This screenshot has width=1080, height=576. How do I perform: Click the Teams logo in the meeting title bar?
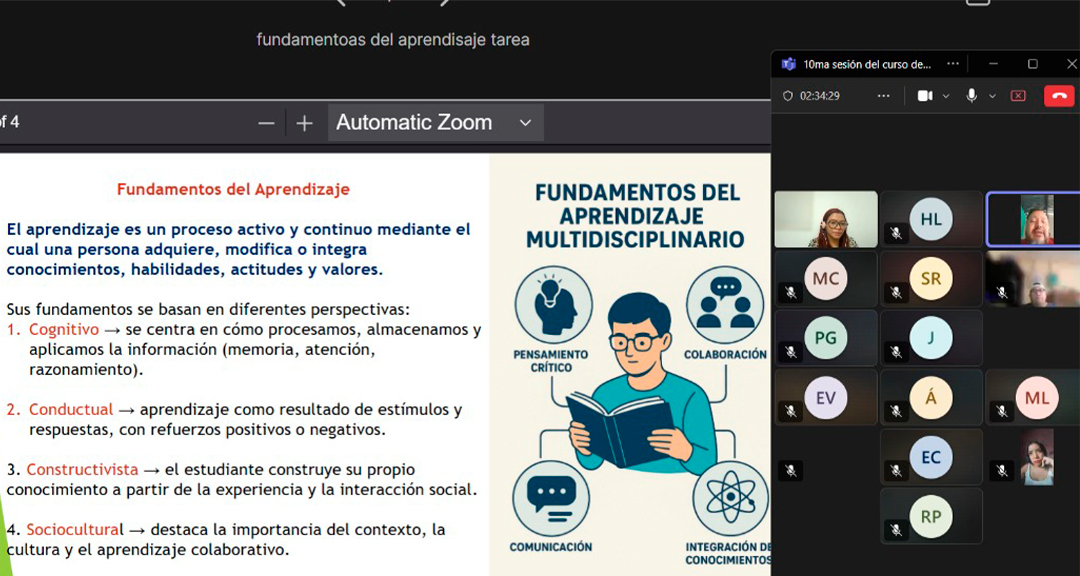(788, 64)
